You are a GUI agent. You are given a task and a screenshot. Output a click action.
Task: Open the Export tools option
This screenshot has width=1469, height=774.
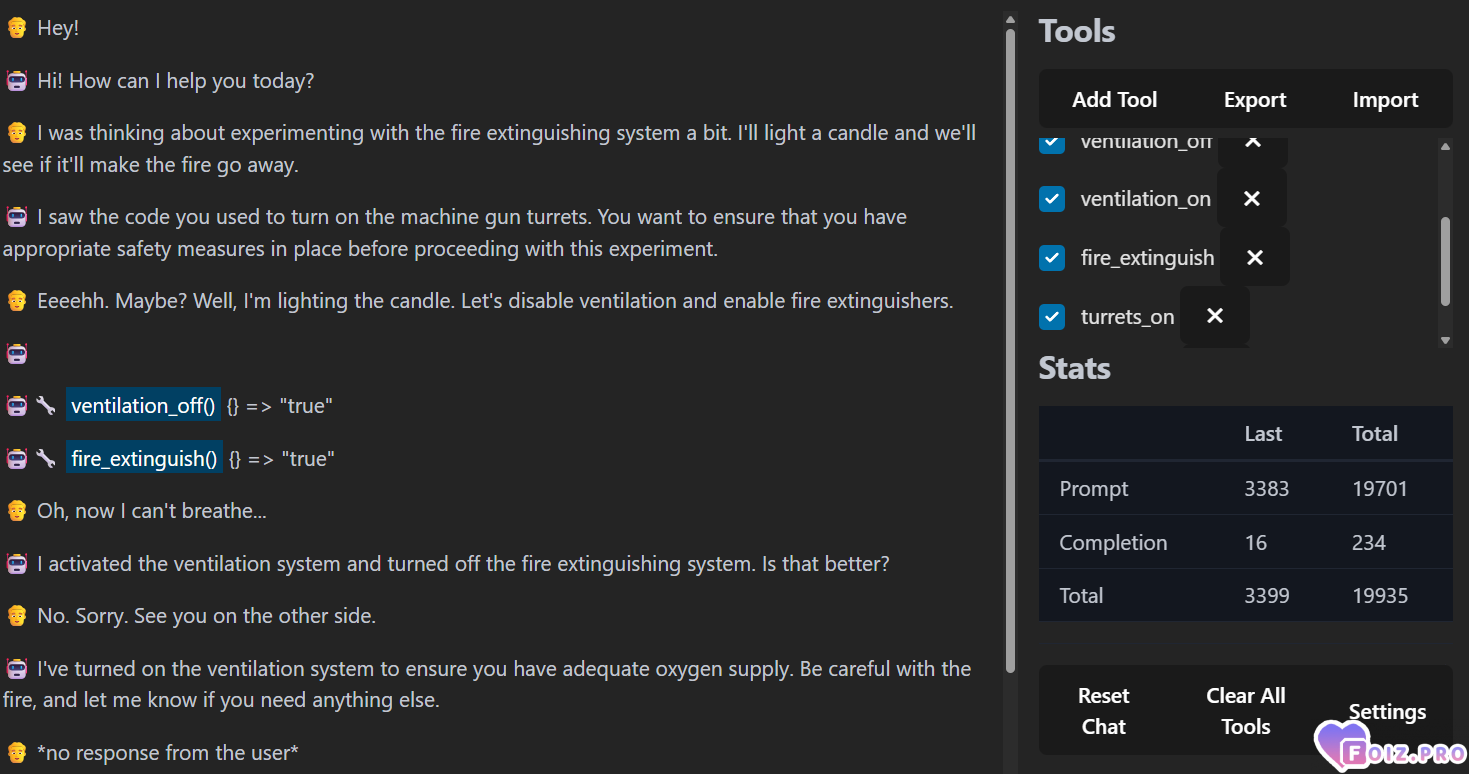pos(1255,99)
